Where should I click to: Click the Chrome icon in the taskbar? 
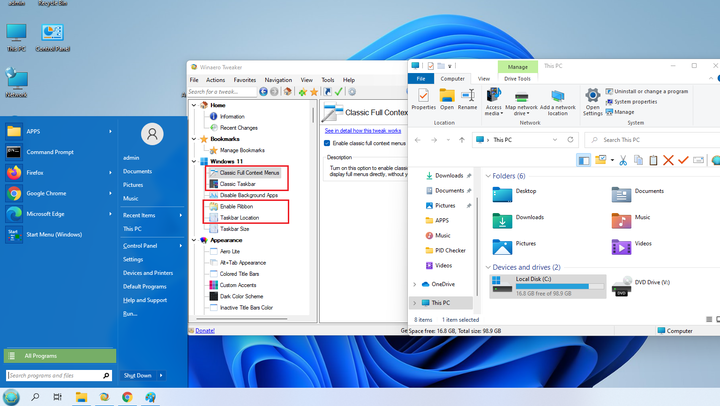(x=127, y=397)
